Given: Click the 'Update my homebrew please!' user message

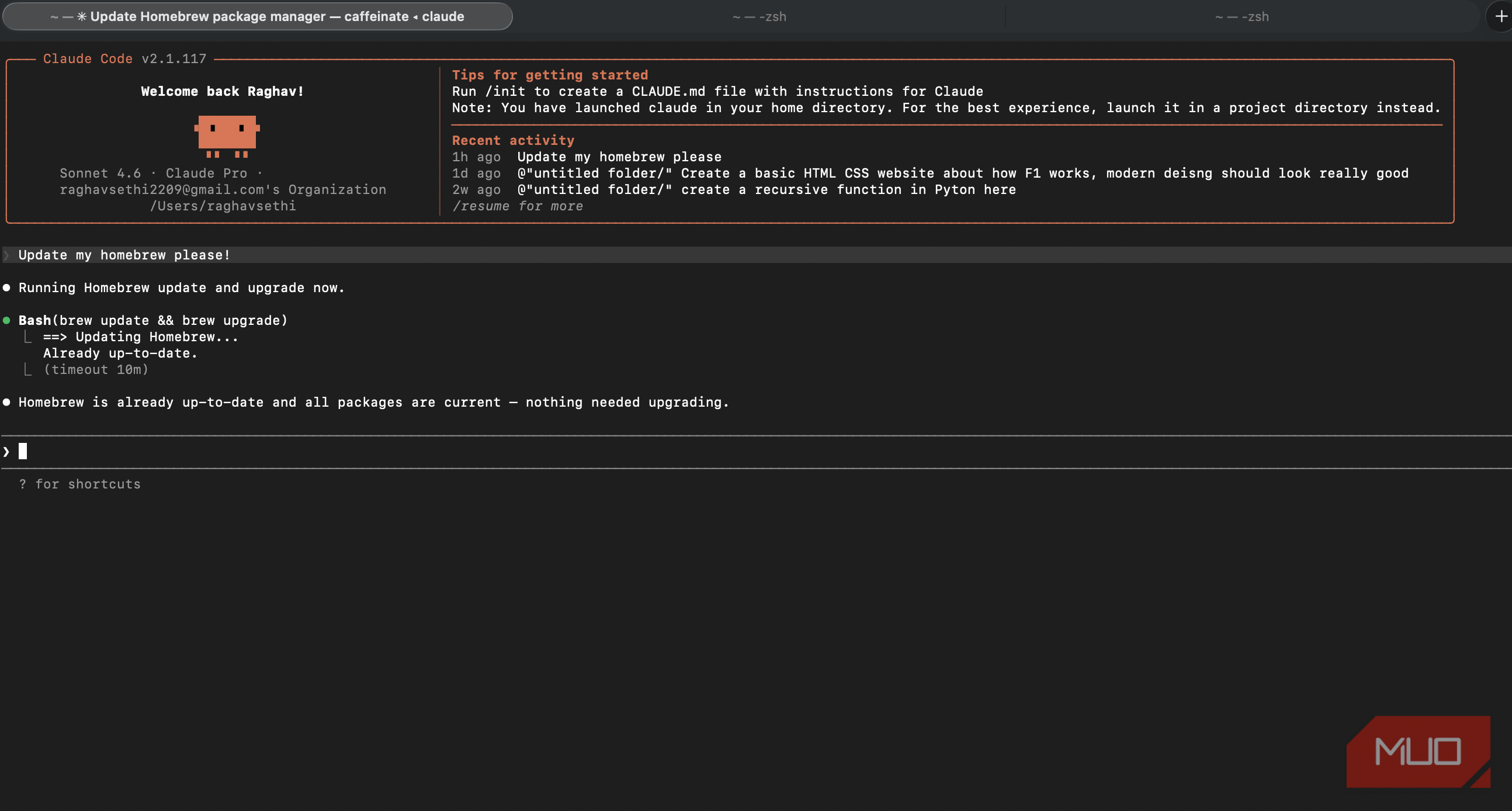Looking at the screenshot, I should [x=124, y=255].
